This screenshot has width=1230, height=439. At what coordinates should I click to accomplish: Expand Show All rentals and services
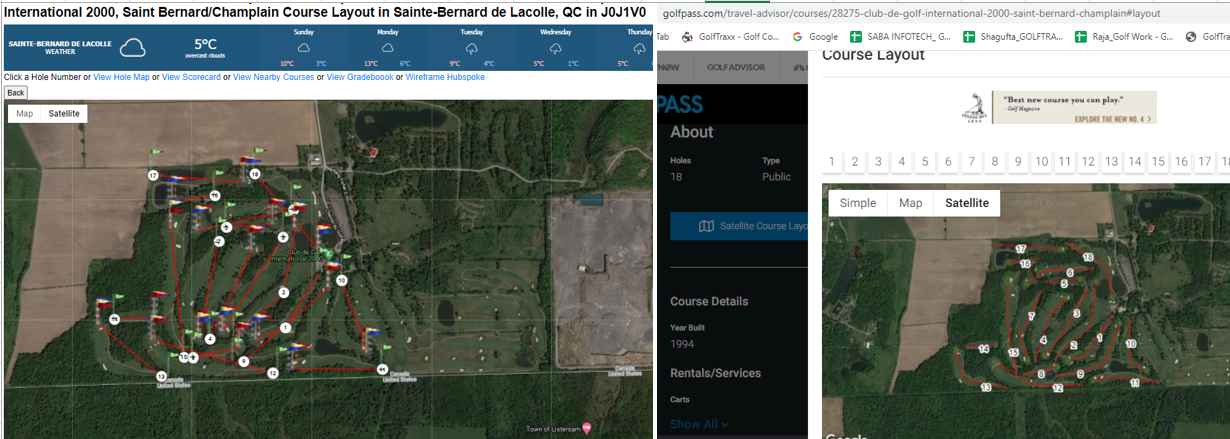(x=699, y=424)
